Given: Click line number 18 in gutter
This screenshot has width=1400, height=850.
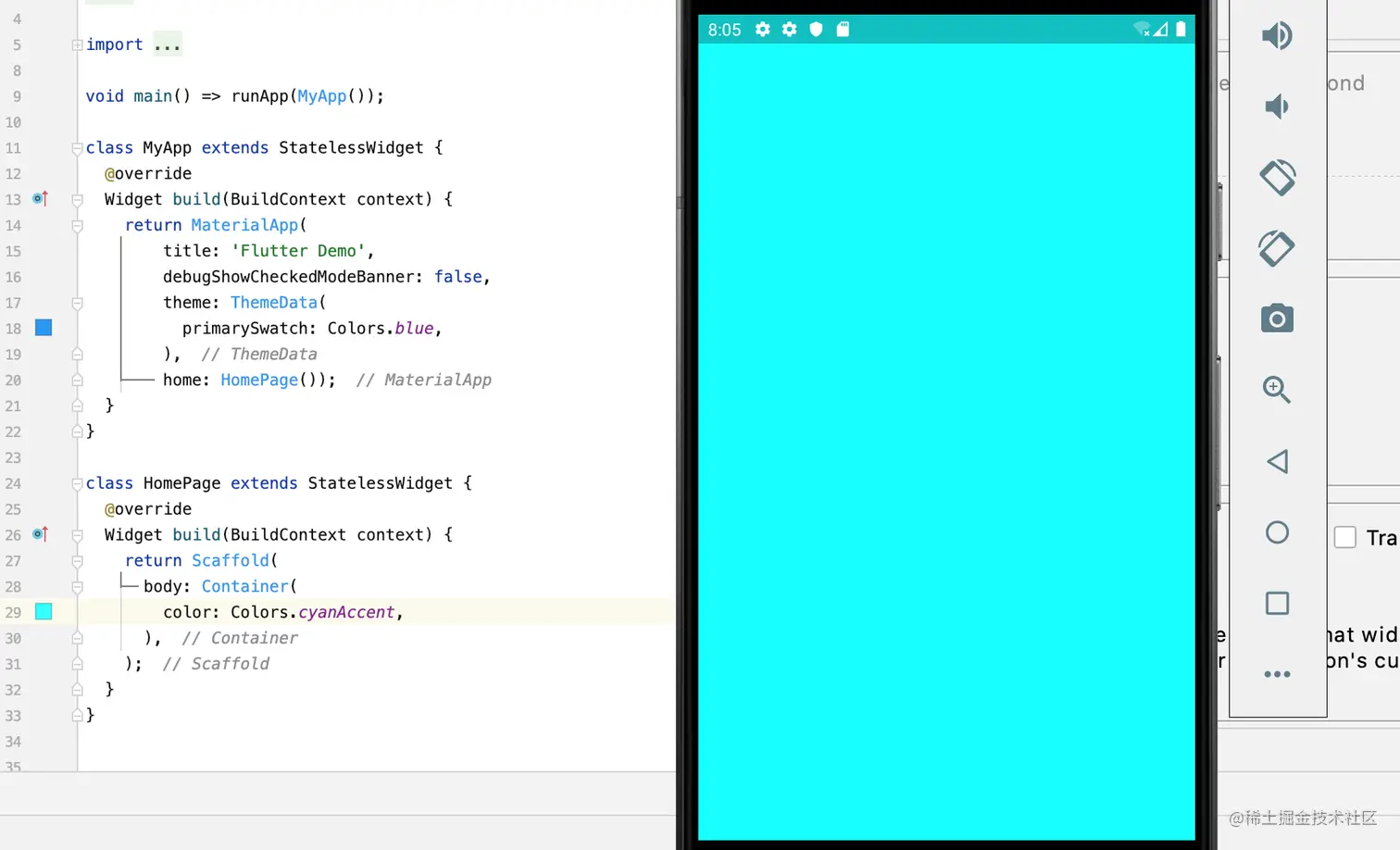Looking at the screenshot, I should click(x=13, y=329).
